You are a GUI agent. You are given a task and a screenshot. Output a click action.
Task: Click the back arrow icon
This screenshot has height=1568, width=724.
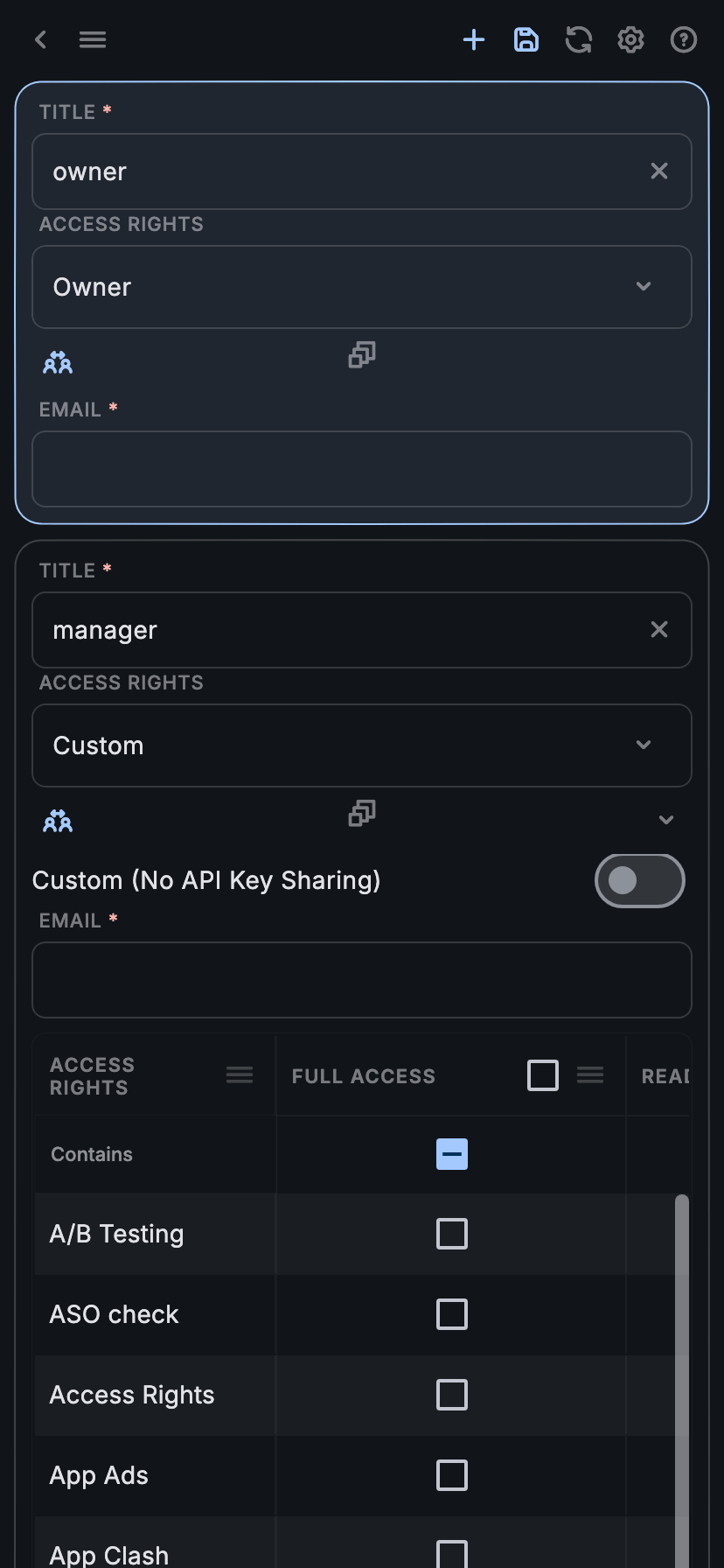[40, 39]
